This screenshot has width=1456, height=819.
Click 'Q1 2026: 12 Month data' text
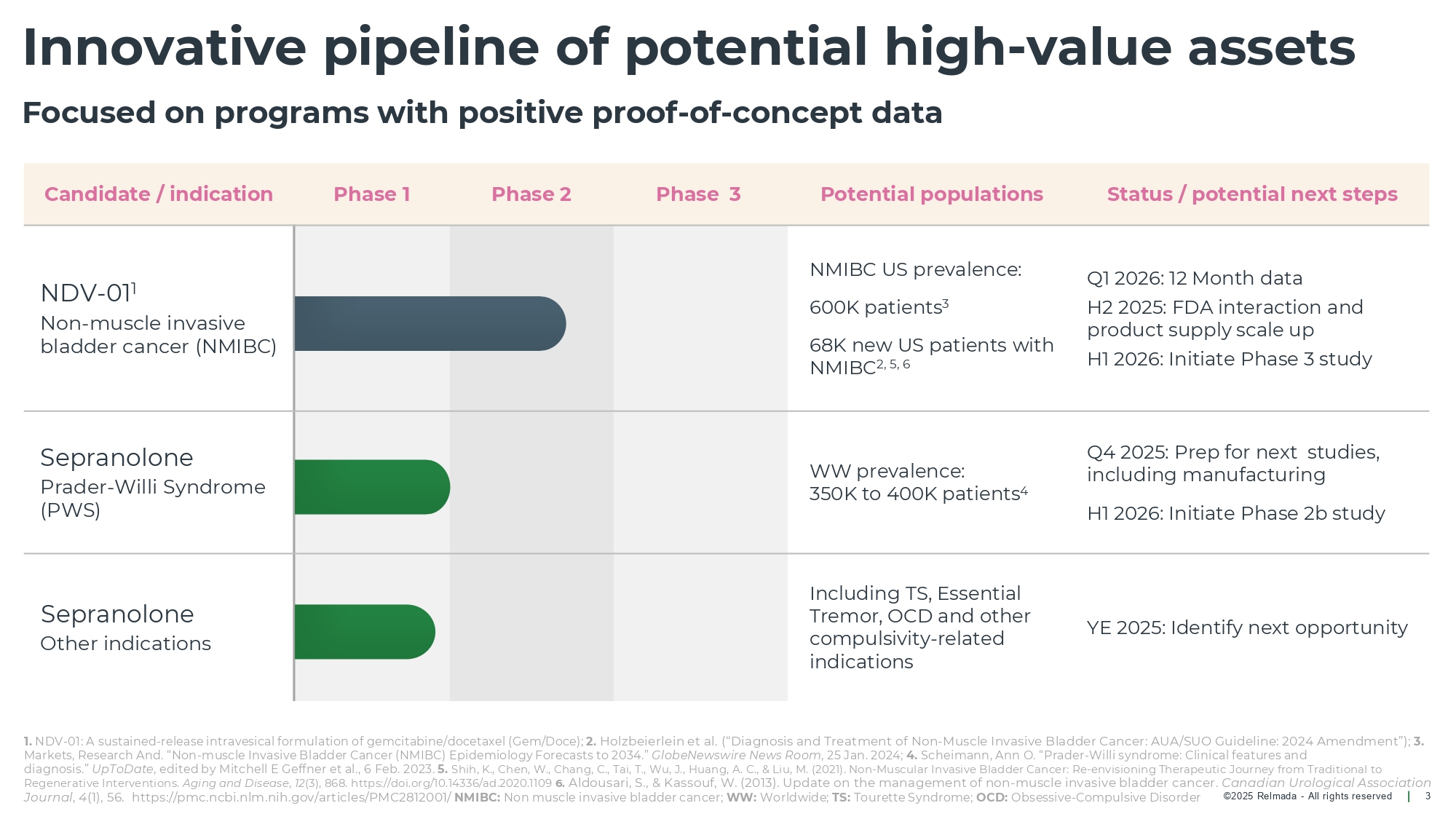pos(1195,278)
